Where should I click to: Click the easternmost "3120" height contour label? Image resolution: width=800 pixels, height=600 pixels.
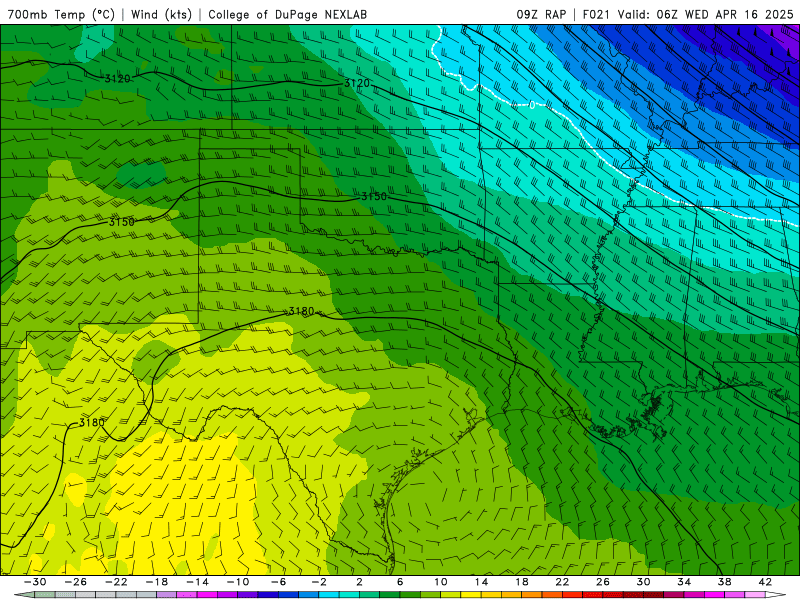357,83
